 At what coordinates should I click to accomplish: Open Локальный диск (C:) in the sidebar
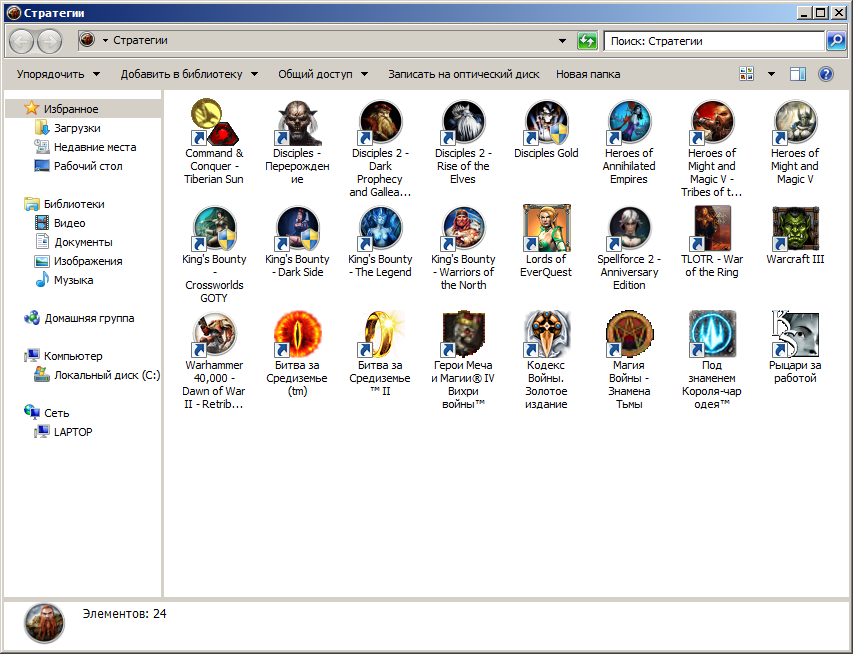click(x=107, y=375)
